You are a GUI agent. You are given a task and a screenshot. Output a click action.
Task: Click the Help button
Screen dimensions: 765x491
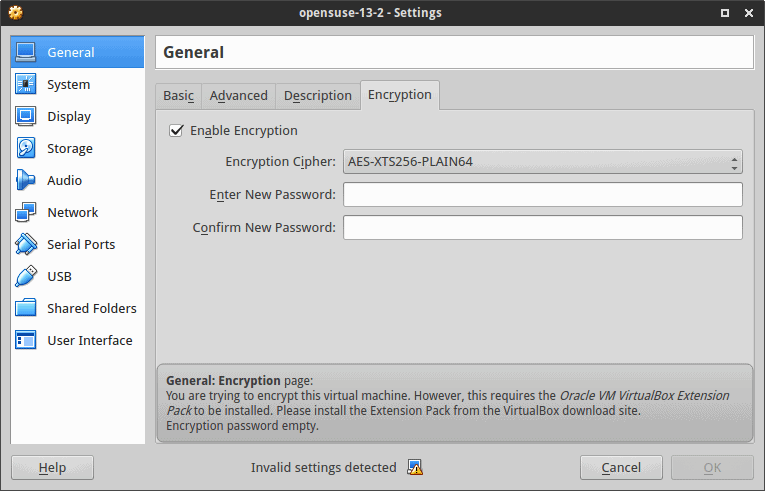tap(52, 468)
